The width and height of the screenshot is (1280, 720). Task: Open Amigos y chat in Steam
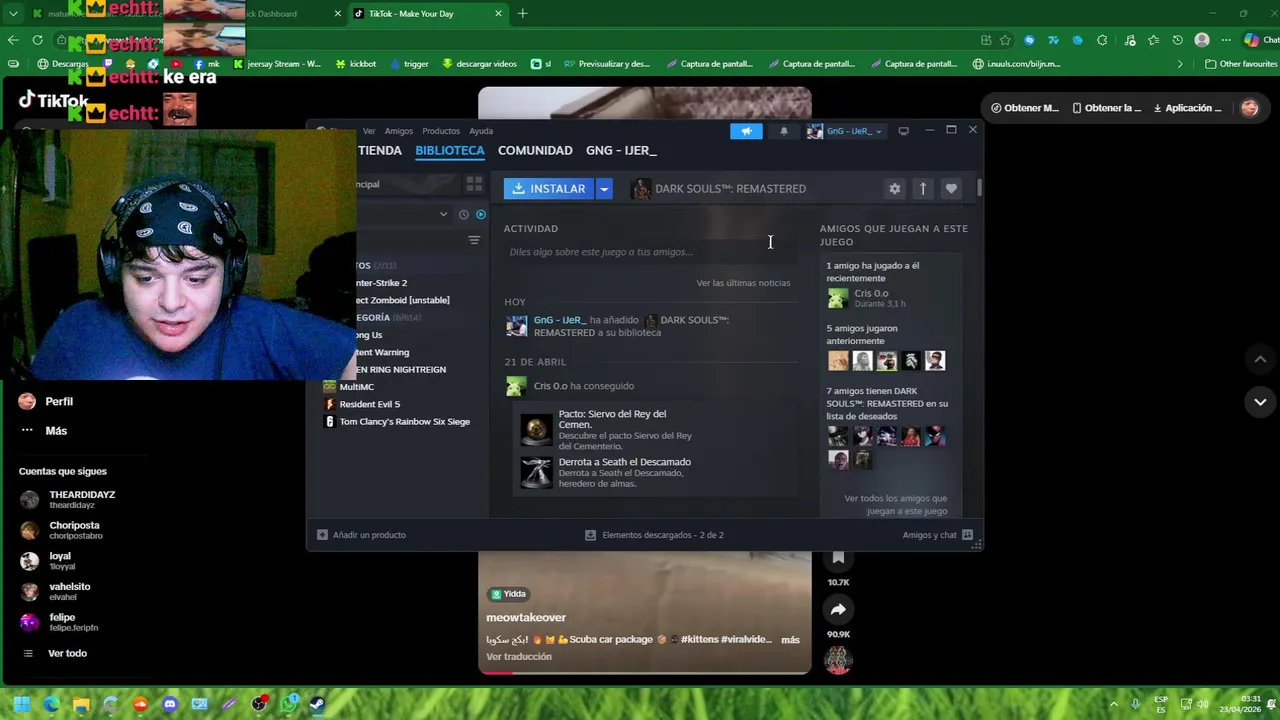click(938, 535)
